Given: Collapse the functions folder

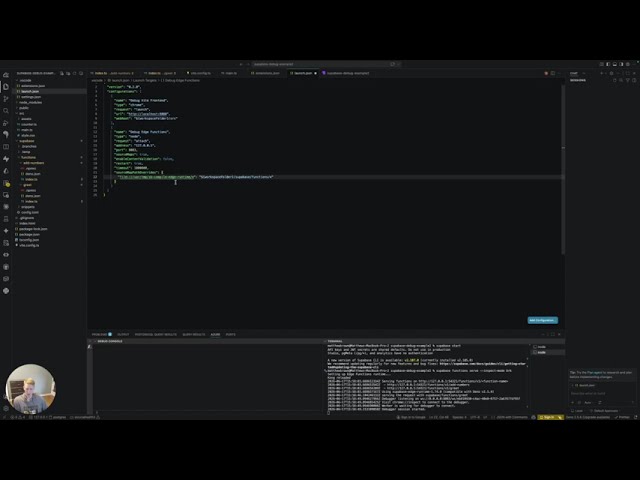Looking at the screenshot, I should click(50, 157).
